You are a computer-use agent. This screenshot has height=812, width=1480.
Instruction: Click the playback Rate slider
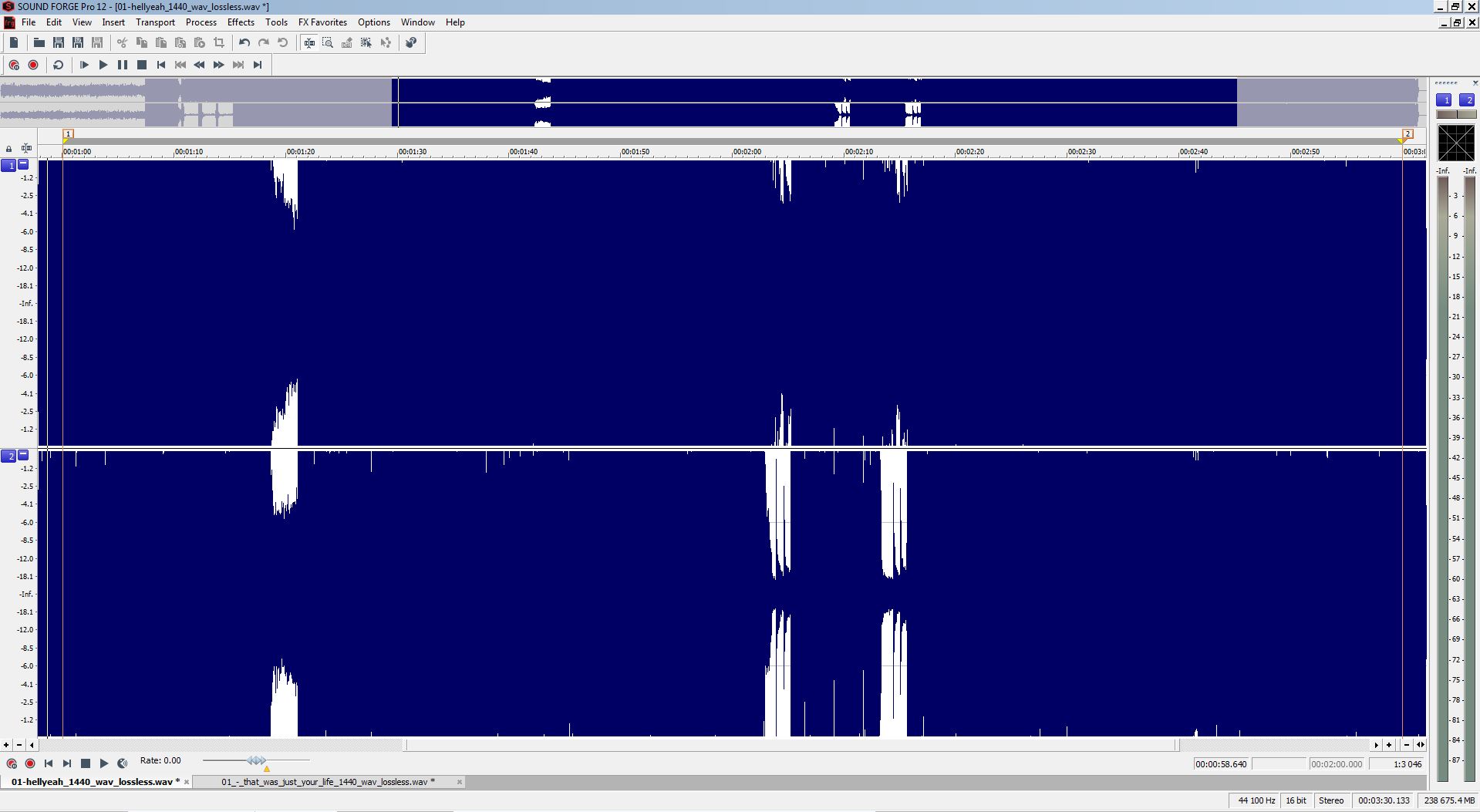256,761
